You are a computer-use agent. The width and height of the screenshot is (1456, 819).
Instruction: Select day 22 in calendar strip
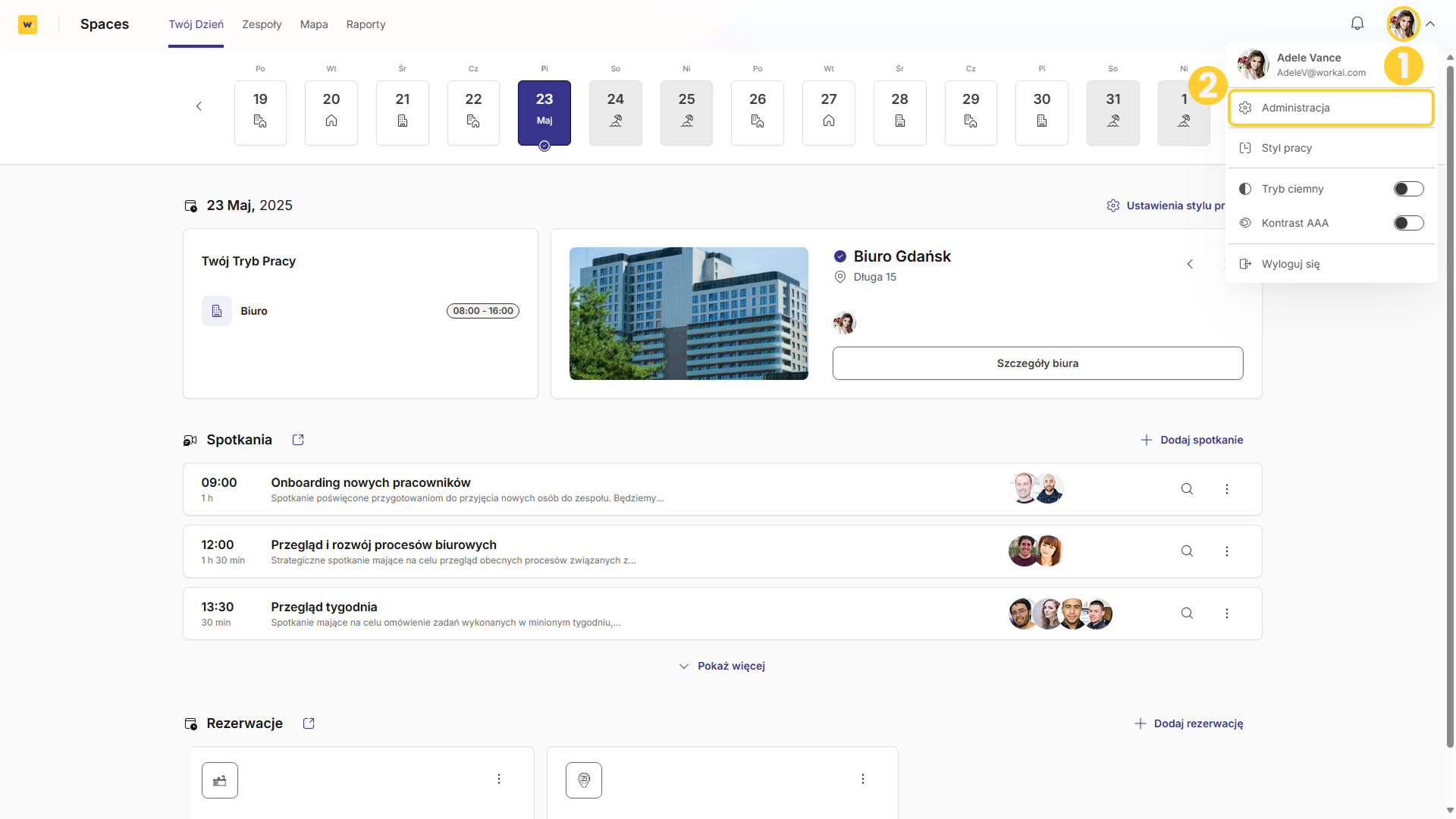(x=473, y=112)
